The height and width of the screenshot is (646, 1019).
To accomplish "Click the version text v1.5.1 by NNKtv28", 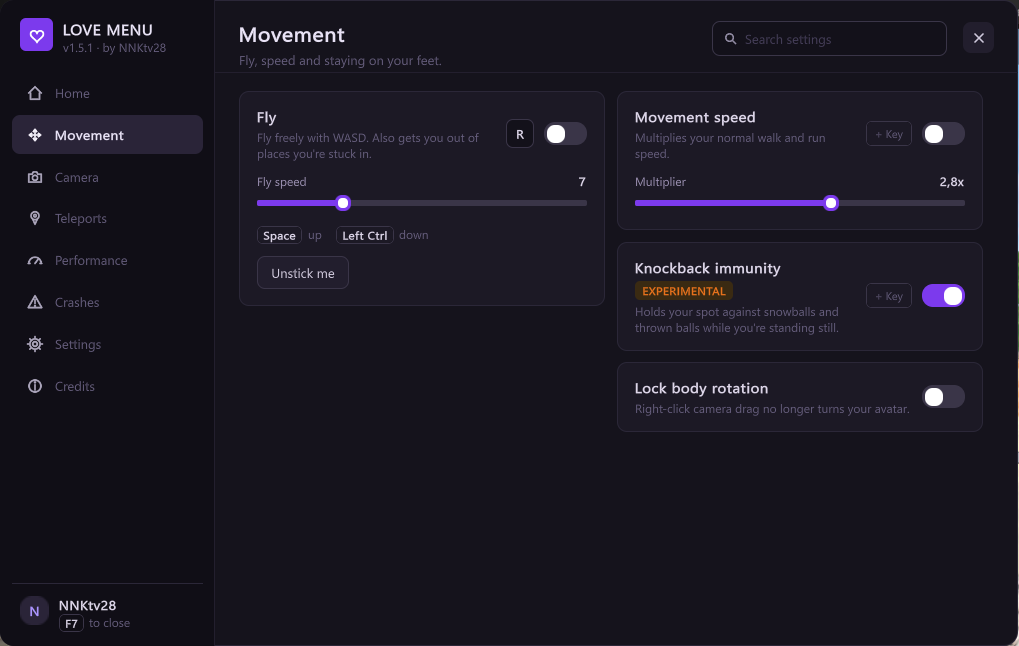I will point(114,48).
